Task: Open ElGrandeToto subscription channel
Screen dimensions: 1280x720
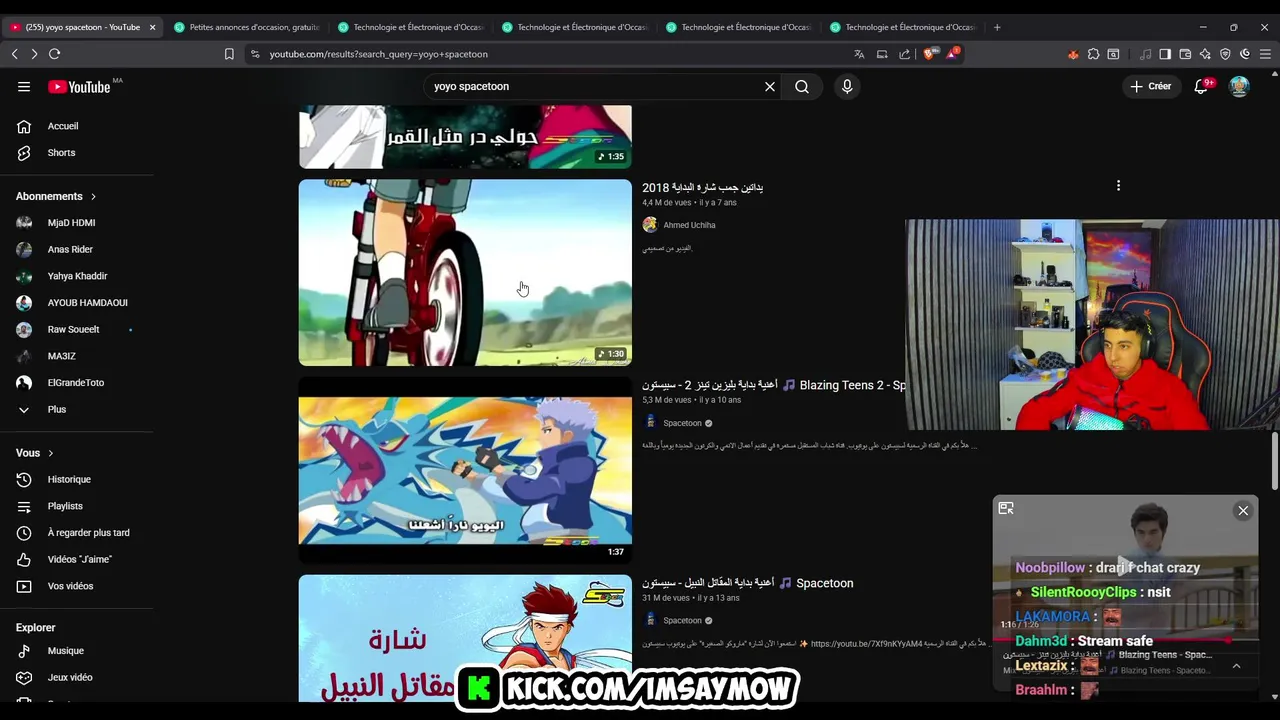Action: [x=77, y=383]
